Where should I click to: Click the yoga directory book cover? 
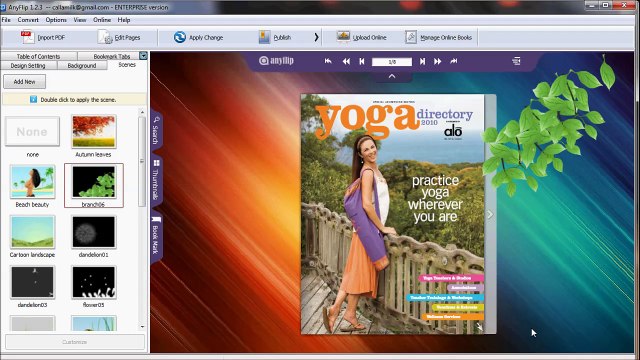point(393,214)
